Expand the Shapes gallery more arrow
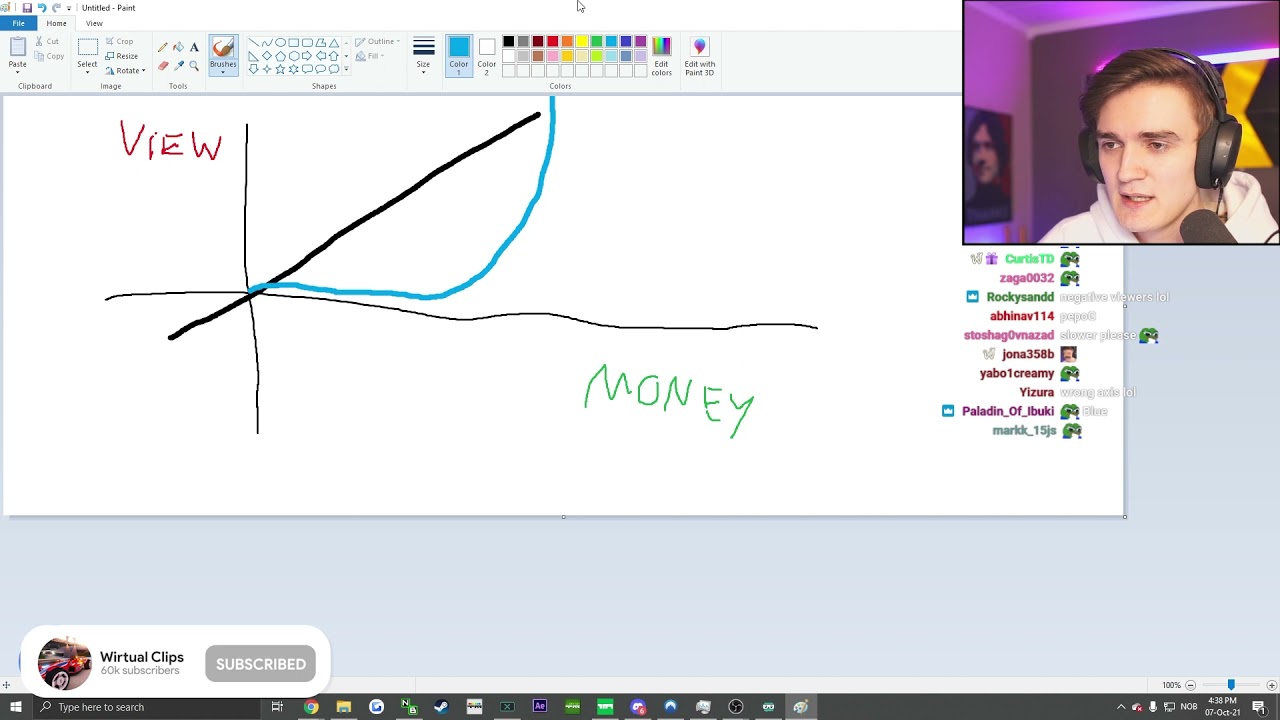Viewport: 1280px width, 720px height. click(x=346, y=69)
